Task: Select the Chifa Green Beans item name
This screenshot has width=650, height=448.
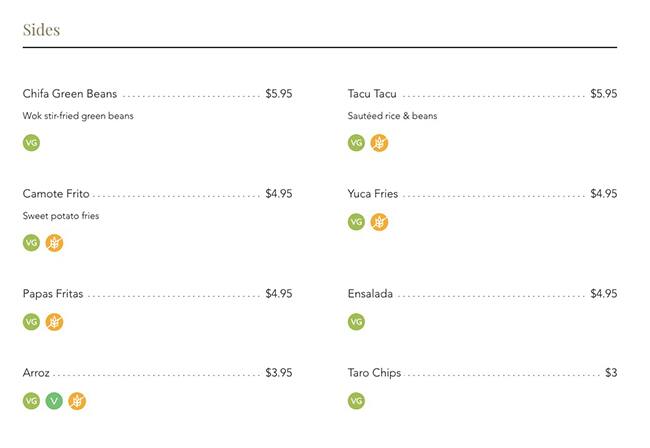Action: pos(70,94)
